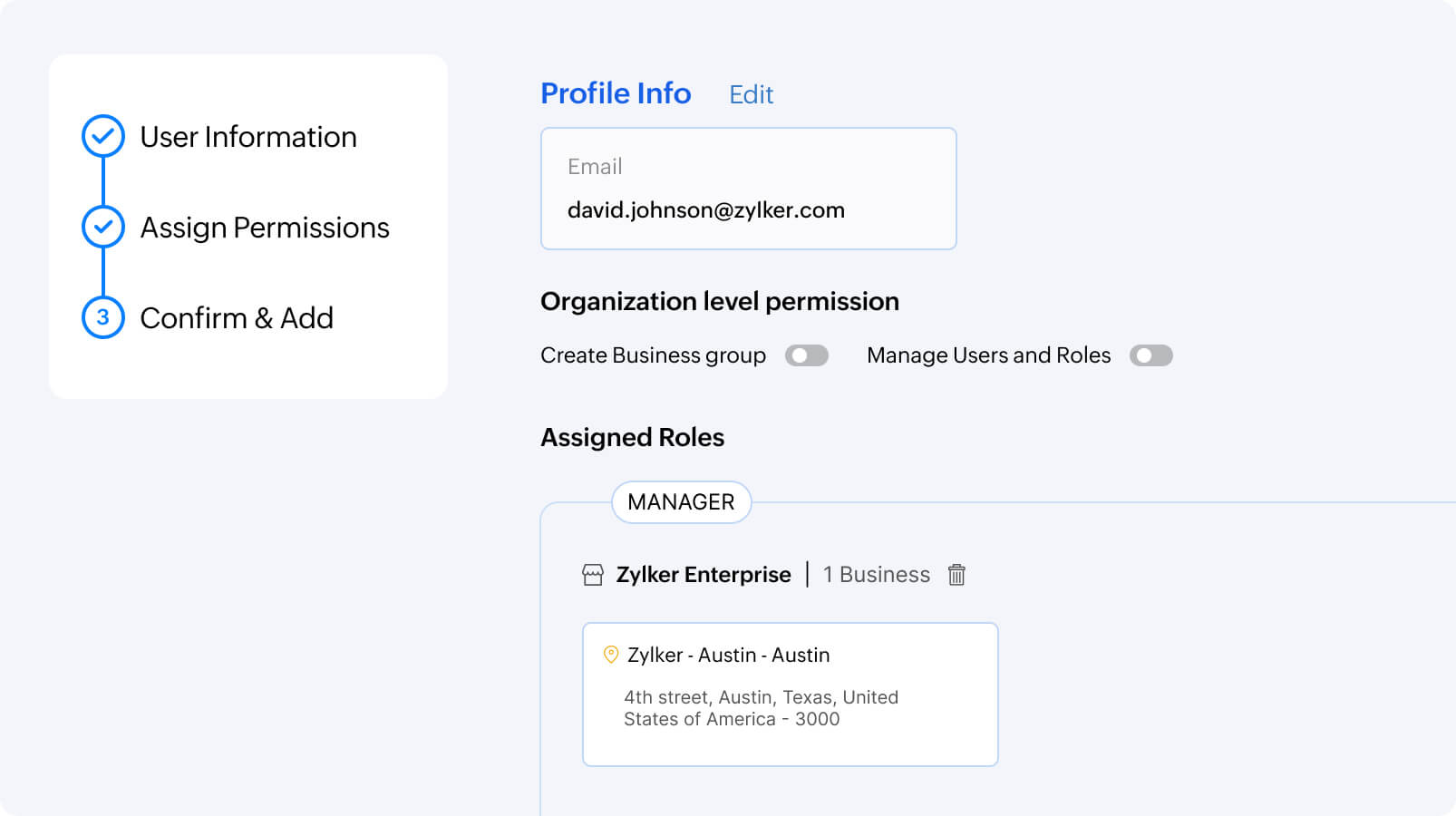Screen dimensions: 1456x816
Task: Click the Email field box
Action: (748, 189)
